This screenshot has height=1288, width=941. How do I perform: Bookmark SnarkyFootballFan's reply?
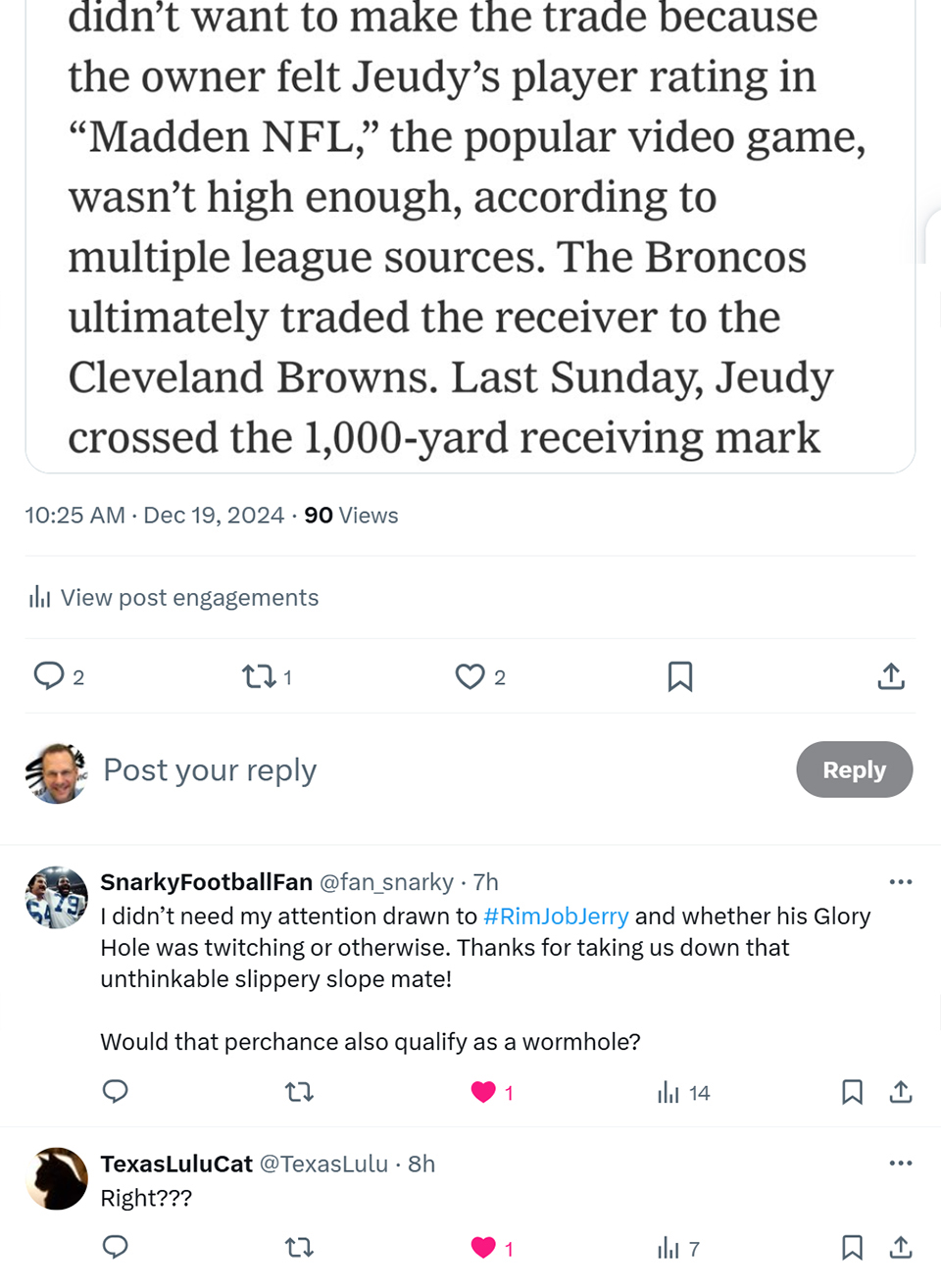point(852,1092)
